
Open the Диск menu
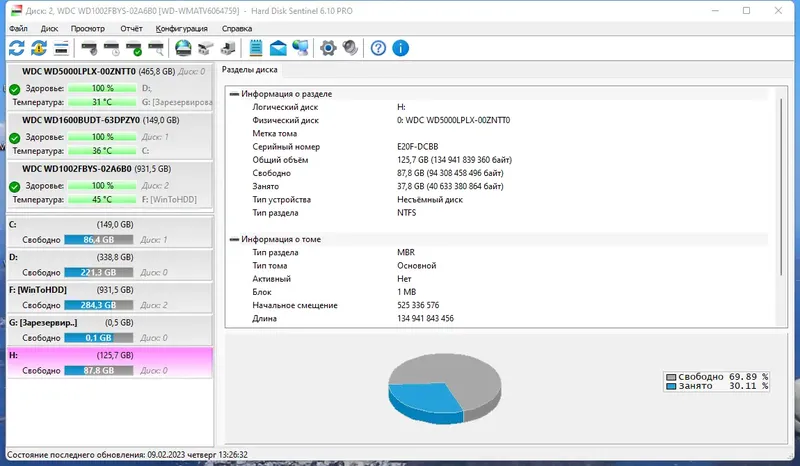[49, 29]
